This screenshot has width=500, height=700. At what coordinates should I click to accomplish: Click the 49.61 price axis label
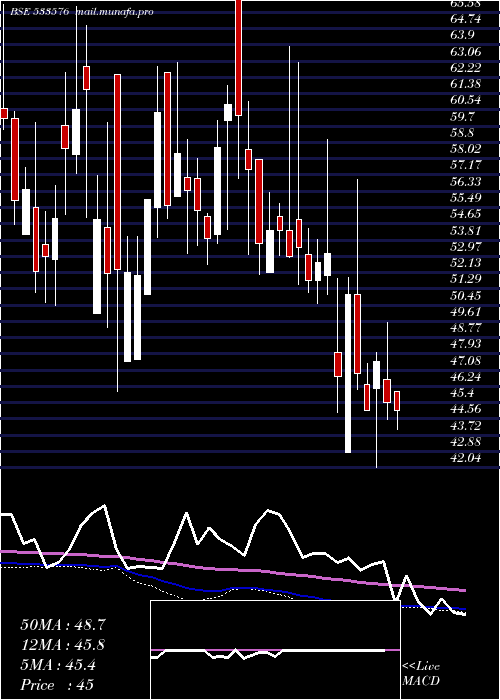tap(466, 311)
